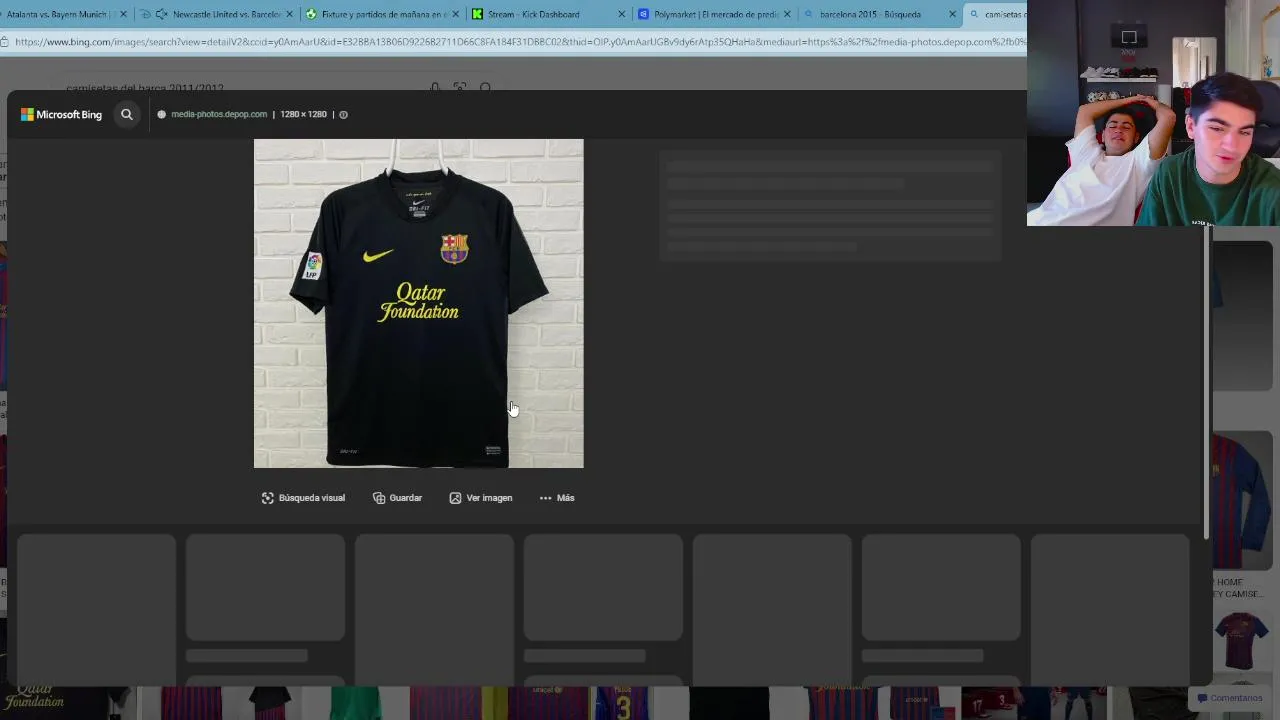Viewport: 1280px width, 720px height.
Task: Click the Búsqueda visual button
Action: click(303, 498)
